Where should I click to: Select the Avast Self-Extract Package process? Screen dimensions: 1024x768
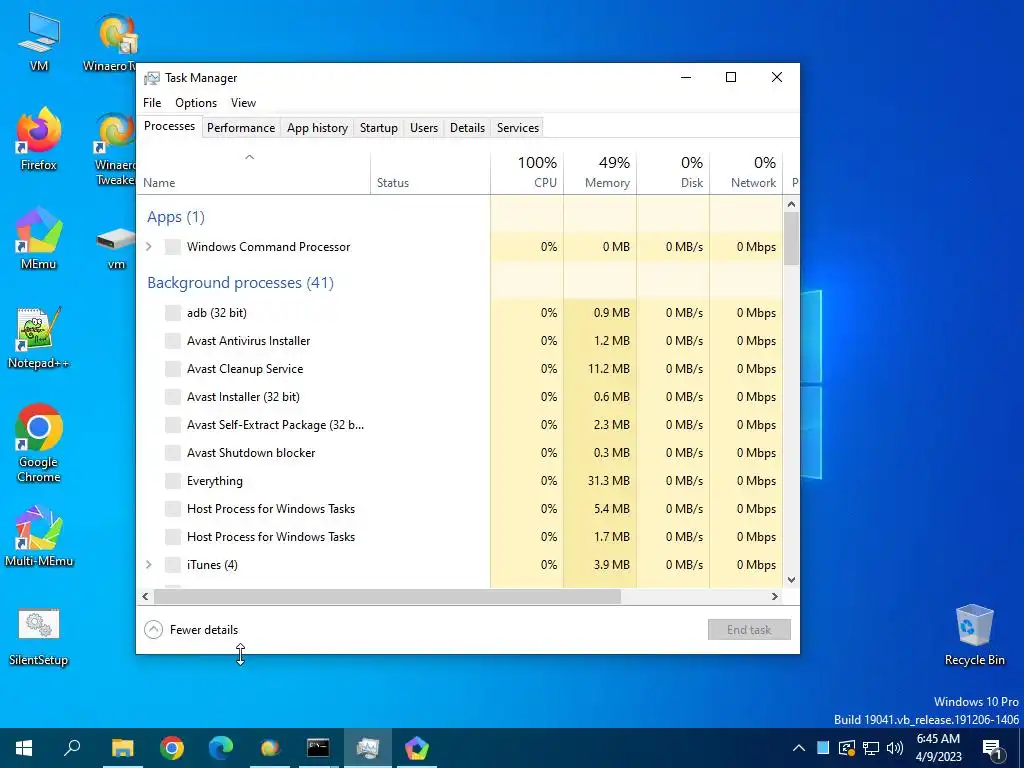click(459, 425)
